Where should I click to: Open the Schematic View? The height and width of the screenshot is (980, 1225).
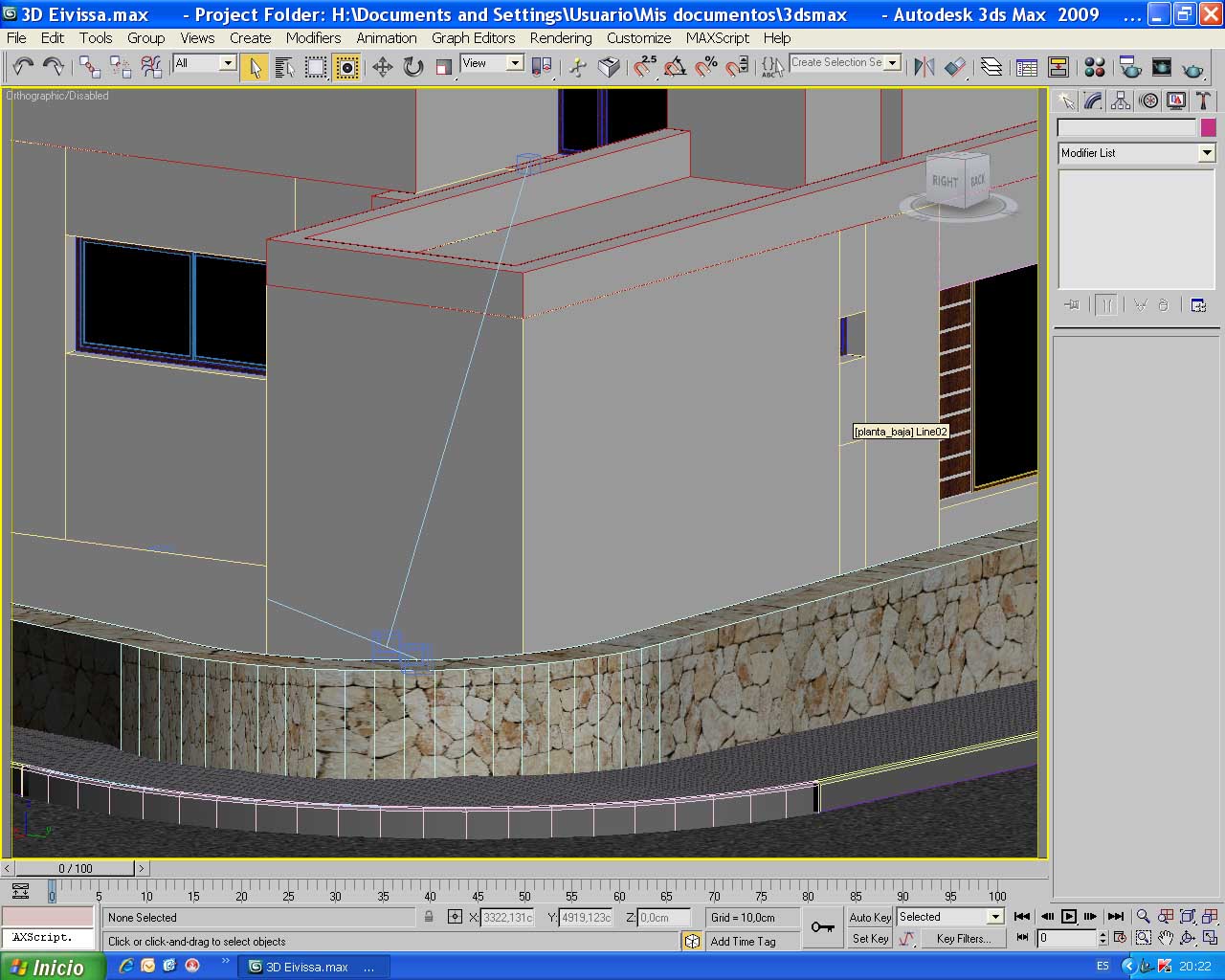coord(1058,66)
